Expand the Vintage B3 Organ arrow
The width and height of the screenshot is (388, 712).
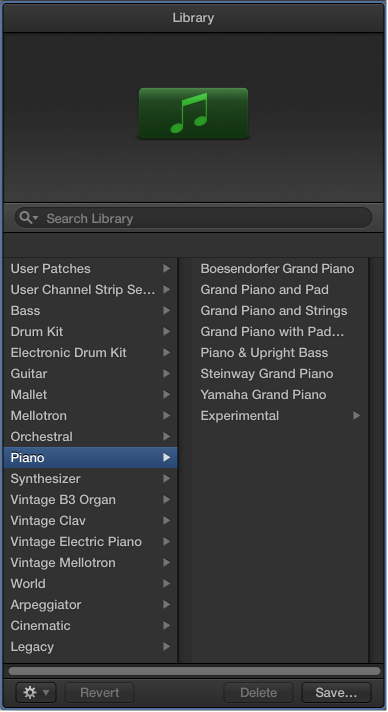coord(167,499)
